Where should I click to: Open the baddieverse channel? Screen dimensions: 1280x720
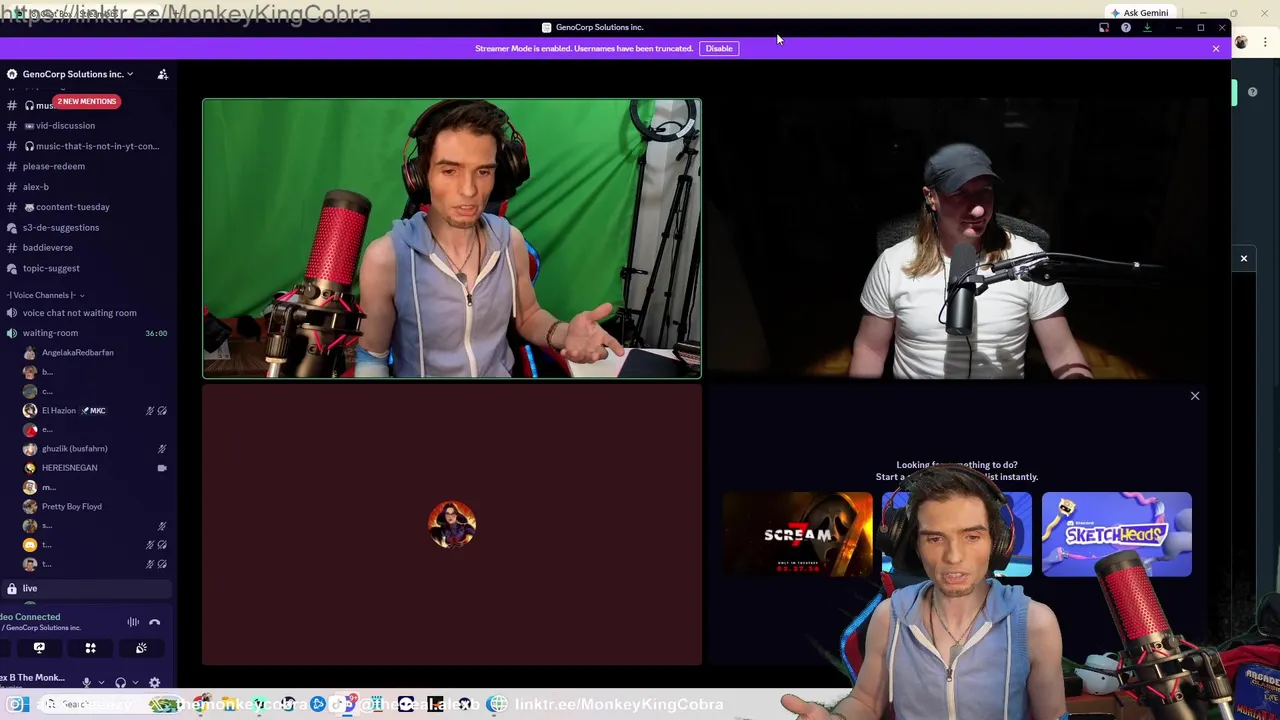[x=87, y=248]
